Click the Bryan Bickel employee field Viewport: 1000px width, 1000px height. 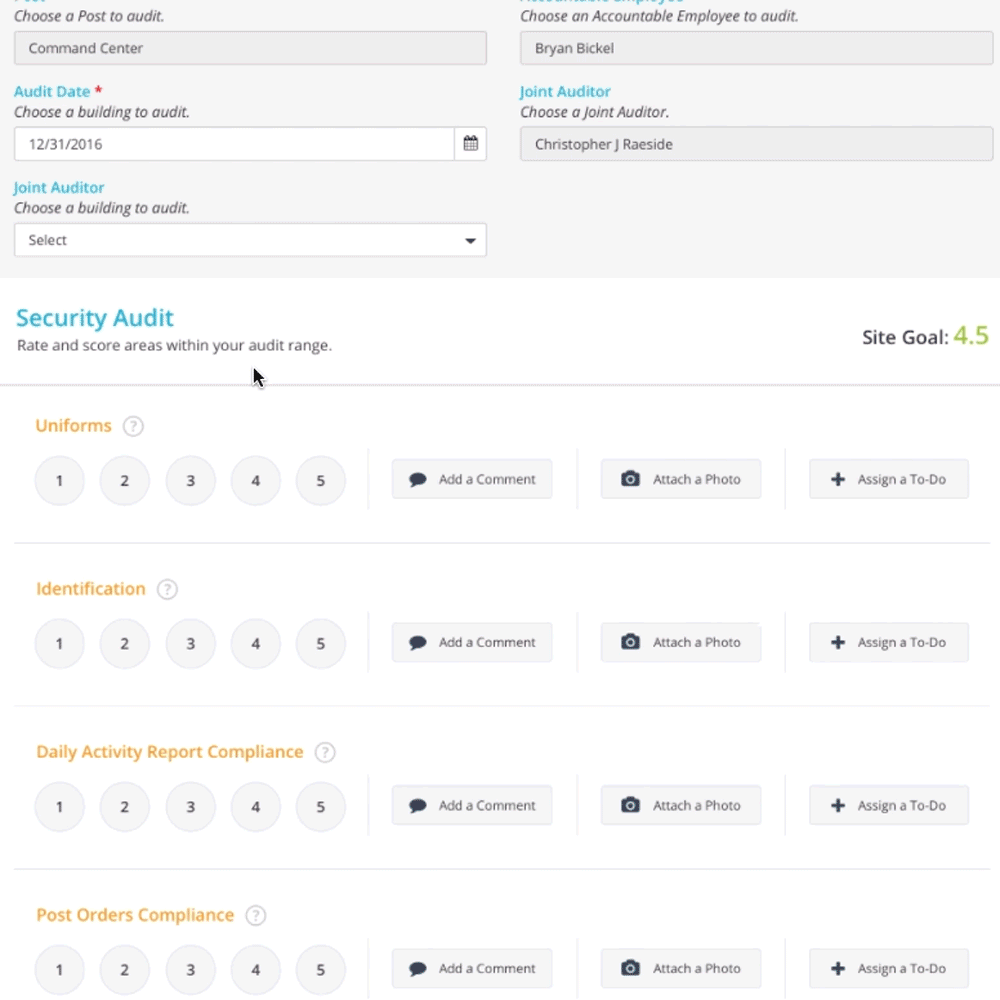756,48
